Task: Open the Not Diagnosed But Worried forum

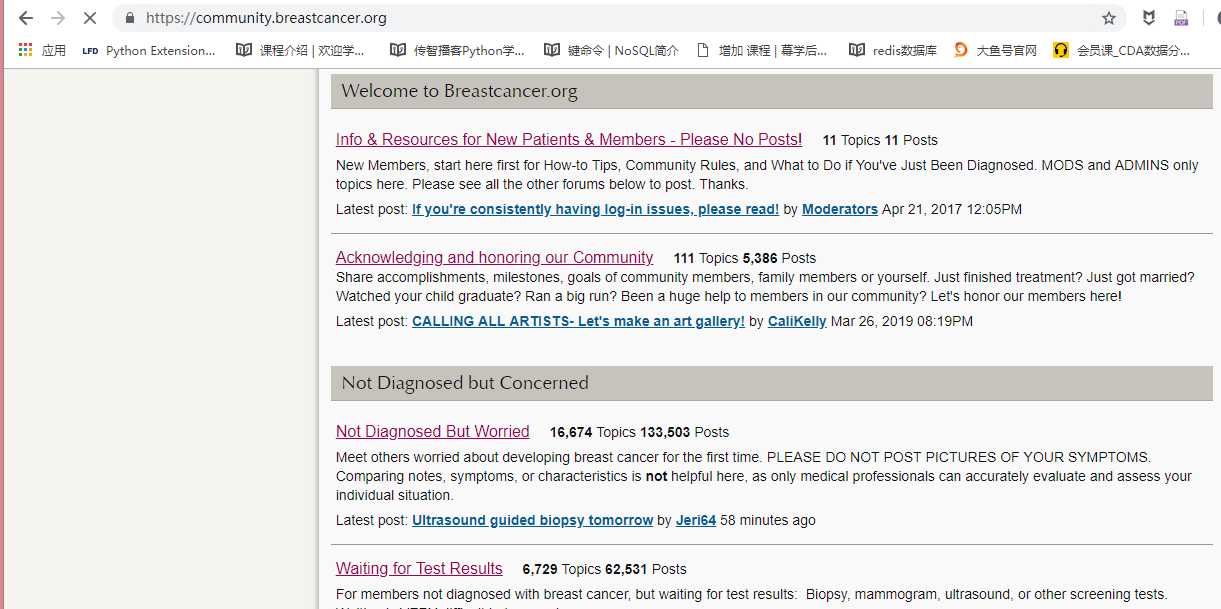Action: coord(433,431)
